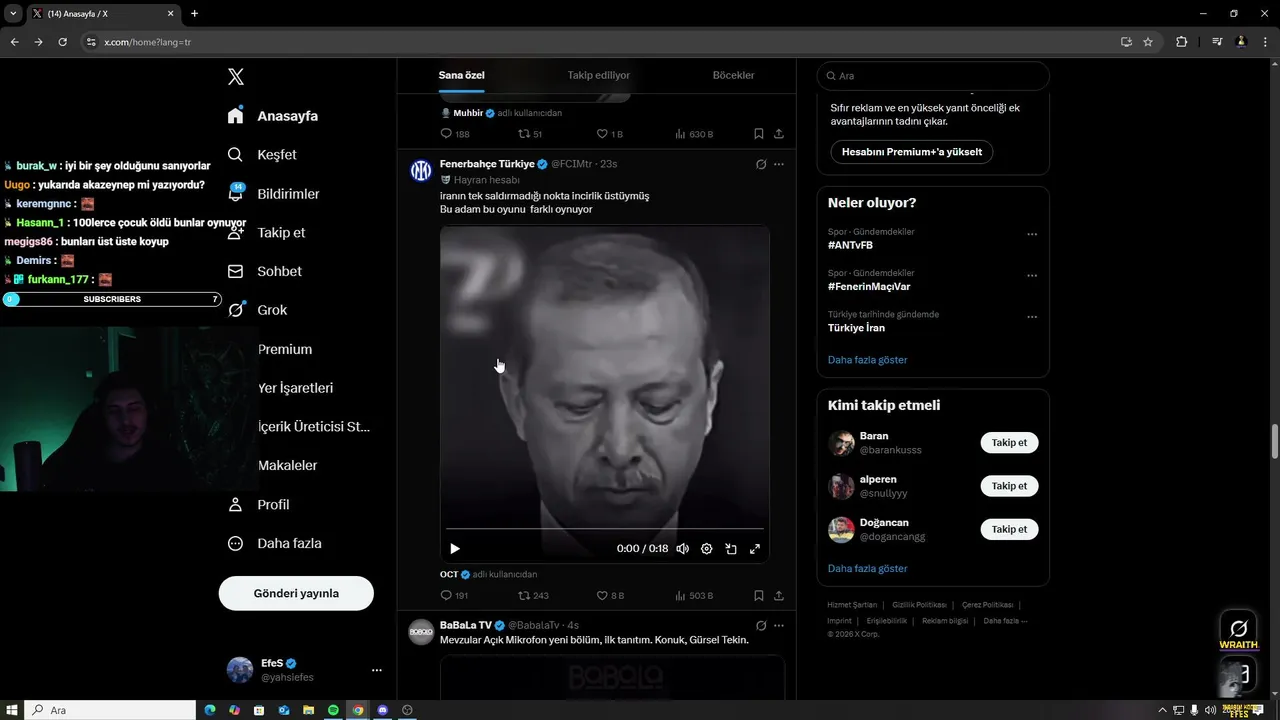Mute or unmute the video sound
Screen dimensions: 1280x720
click(682, 548)
